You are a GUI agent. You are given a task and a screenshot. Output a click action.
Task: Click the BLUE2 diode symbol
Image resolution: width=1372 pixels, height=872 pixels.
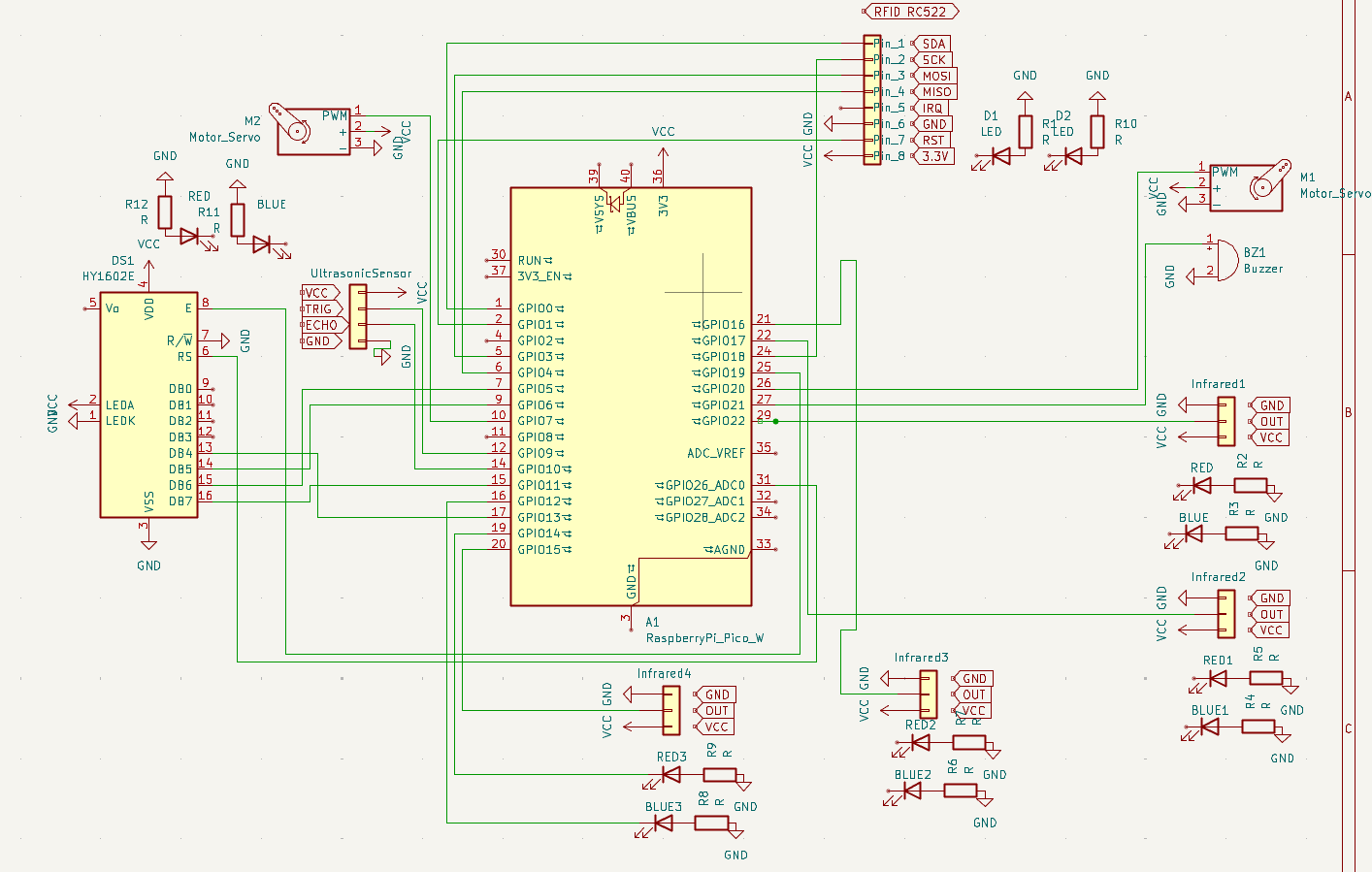click(x=910, y=791)
